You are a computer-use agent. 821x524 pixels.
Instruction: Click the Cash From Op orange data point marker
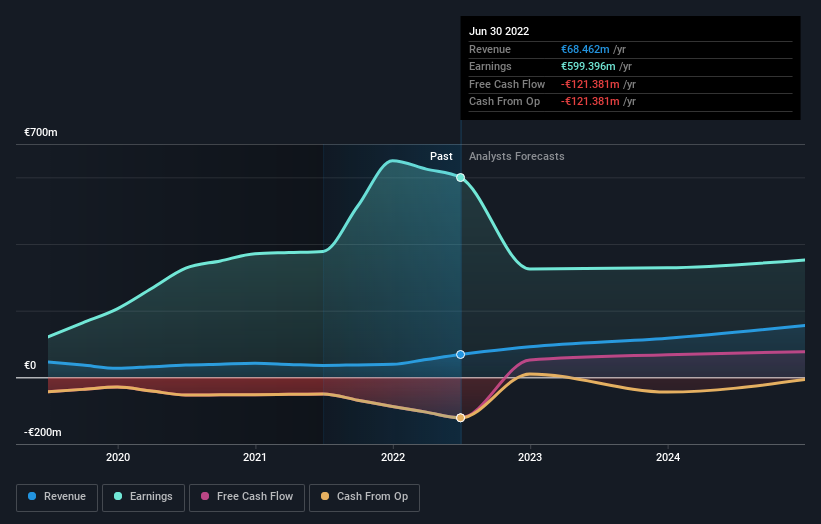click(460, 418)
